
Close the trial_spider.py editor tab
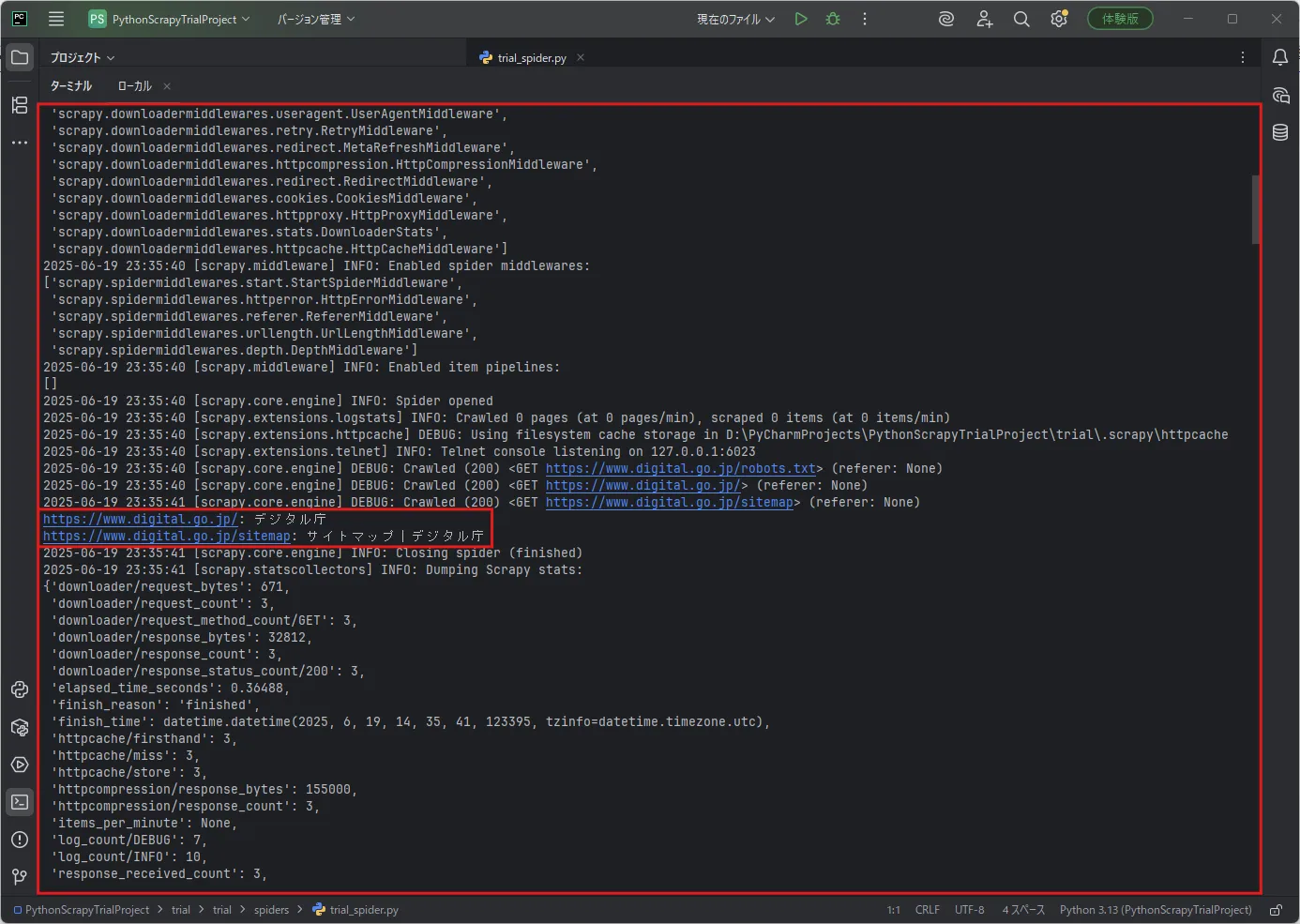[581, 57]
